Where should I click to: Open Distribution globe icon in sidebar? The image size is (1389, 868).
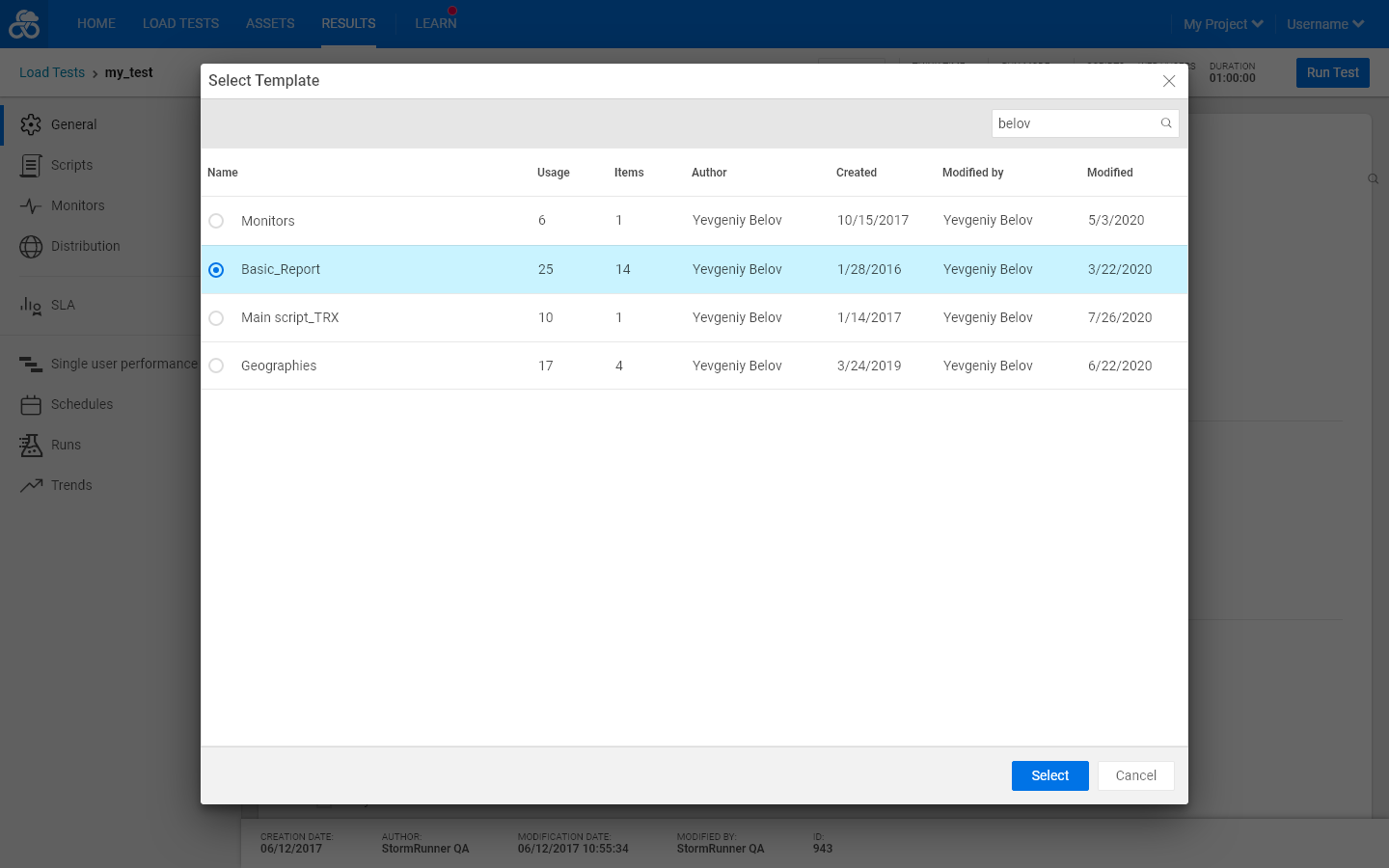tap(31, 246)
